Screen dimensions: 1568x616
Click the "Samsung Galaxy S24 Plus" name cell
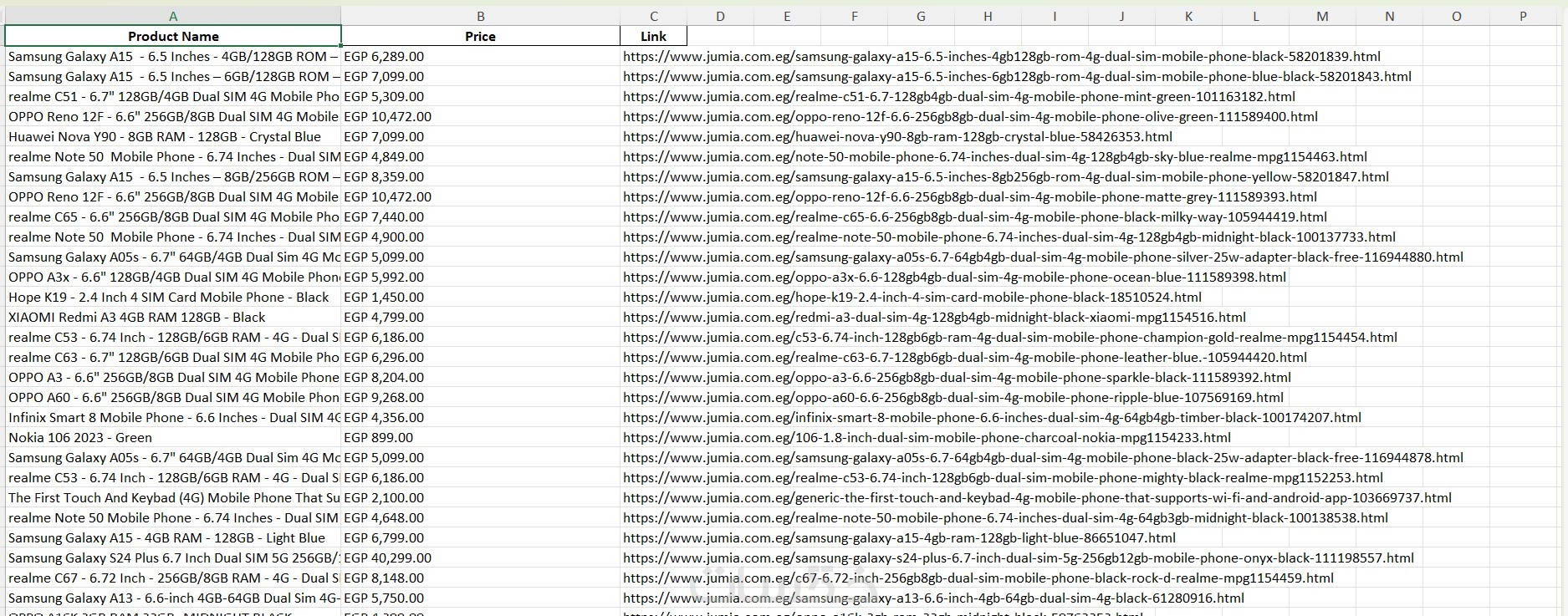click(173, 557)
